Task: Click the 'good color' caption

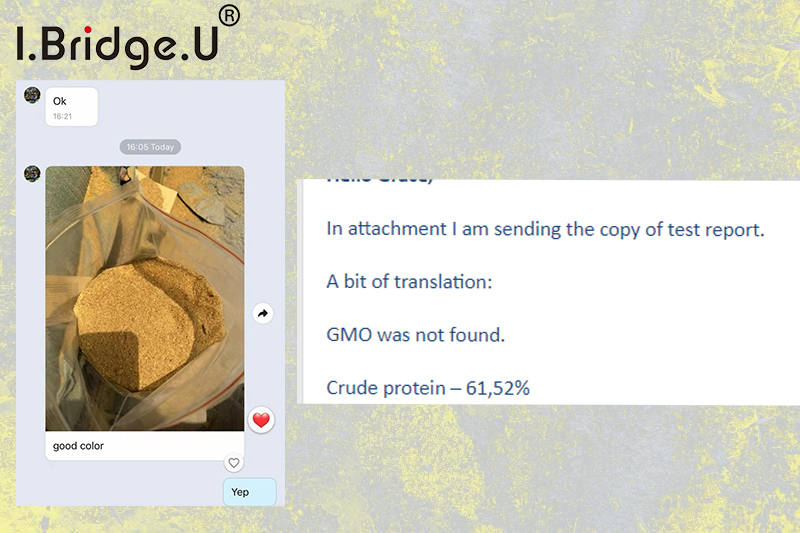Action: pos(78,446)
